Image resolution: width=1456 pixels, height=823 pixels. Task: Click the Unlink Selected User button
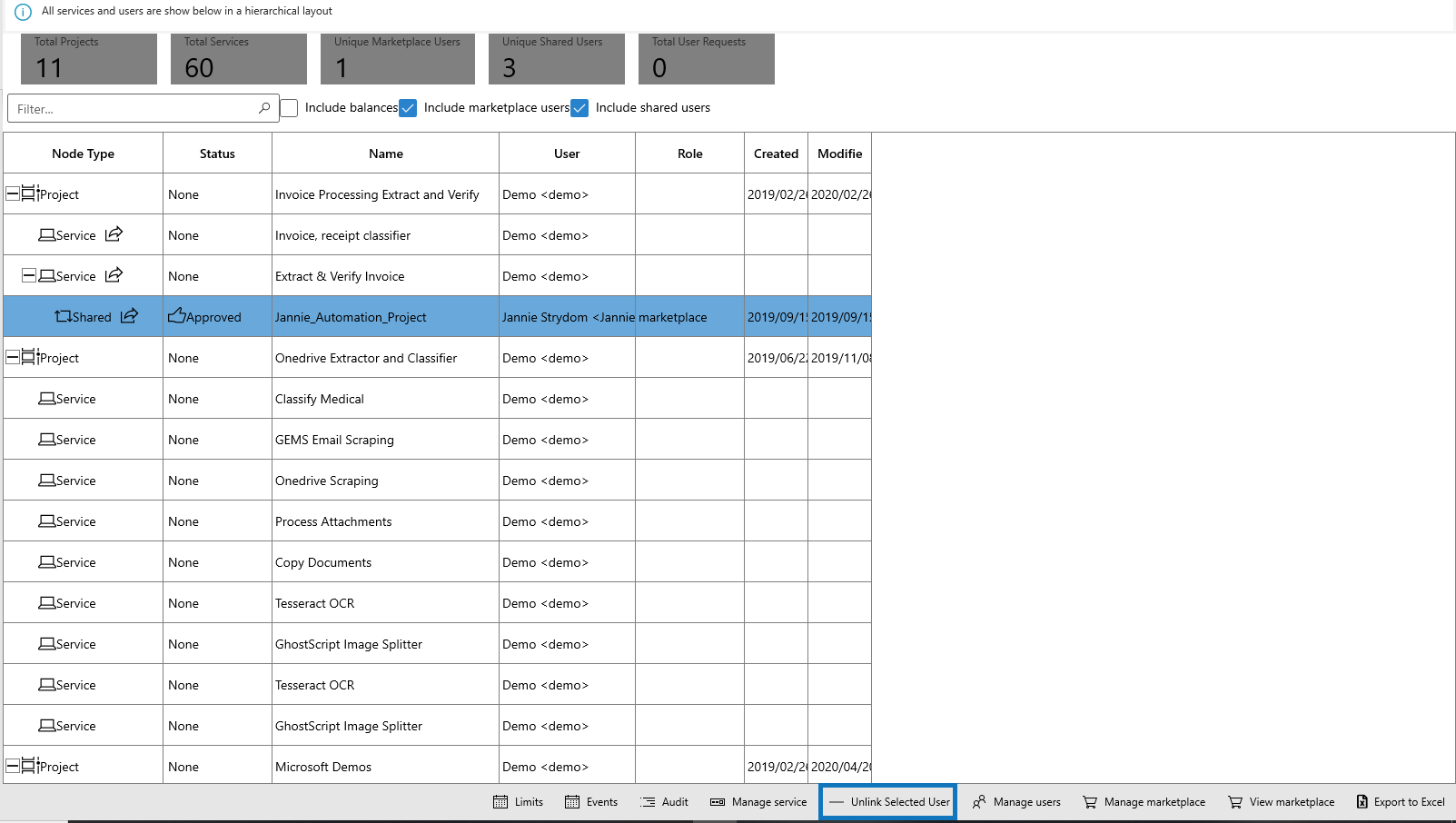point(888,802)
